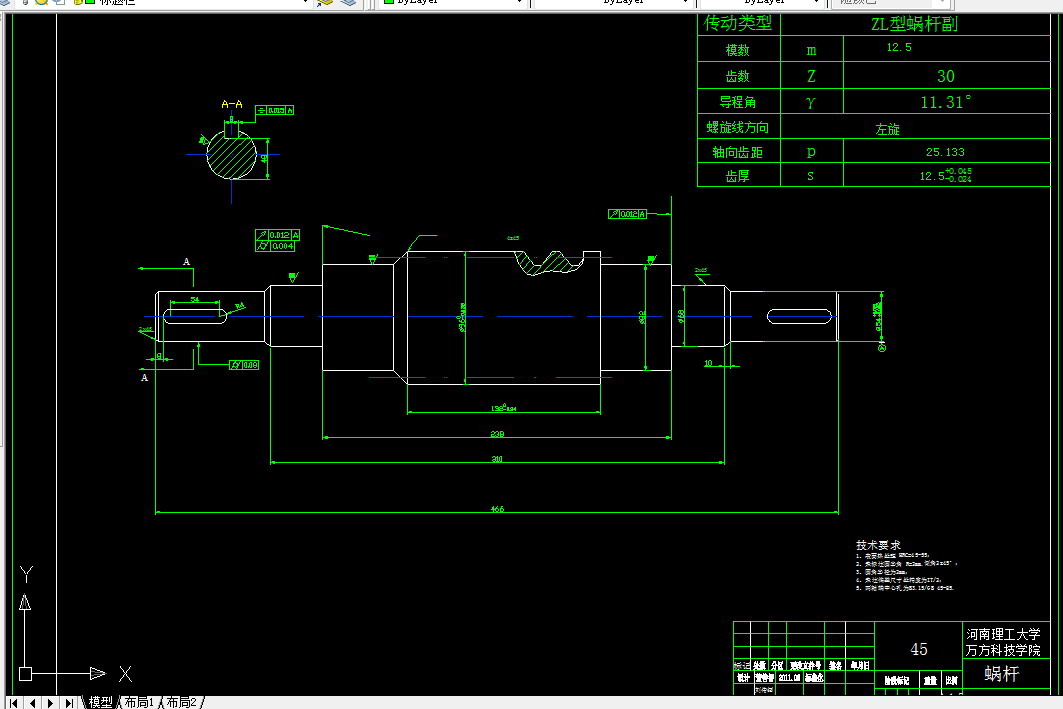Image resolution: width=1063 pixels, height=709 pixels.
Task: Jump to last layout tab arrow
Action: click(70, 703)
